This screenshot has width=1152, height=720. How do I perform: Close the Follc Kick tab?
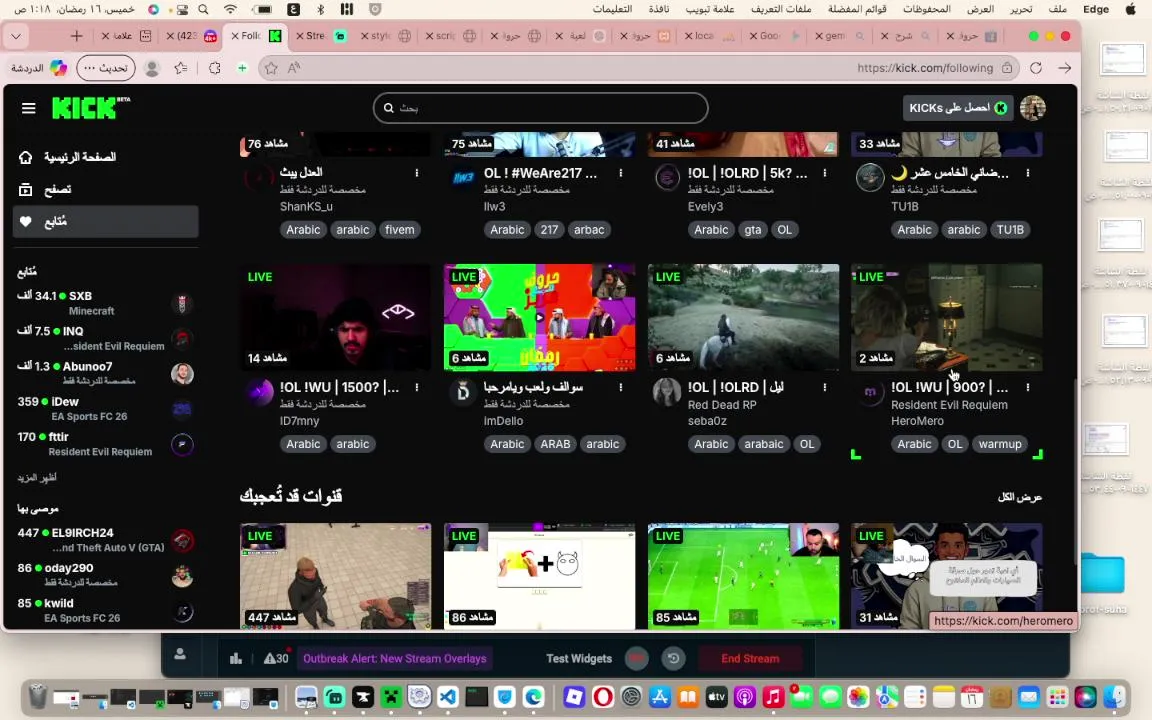tap(235, 35)
